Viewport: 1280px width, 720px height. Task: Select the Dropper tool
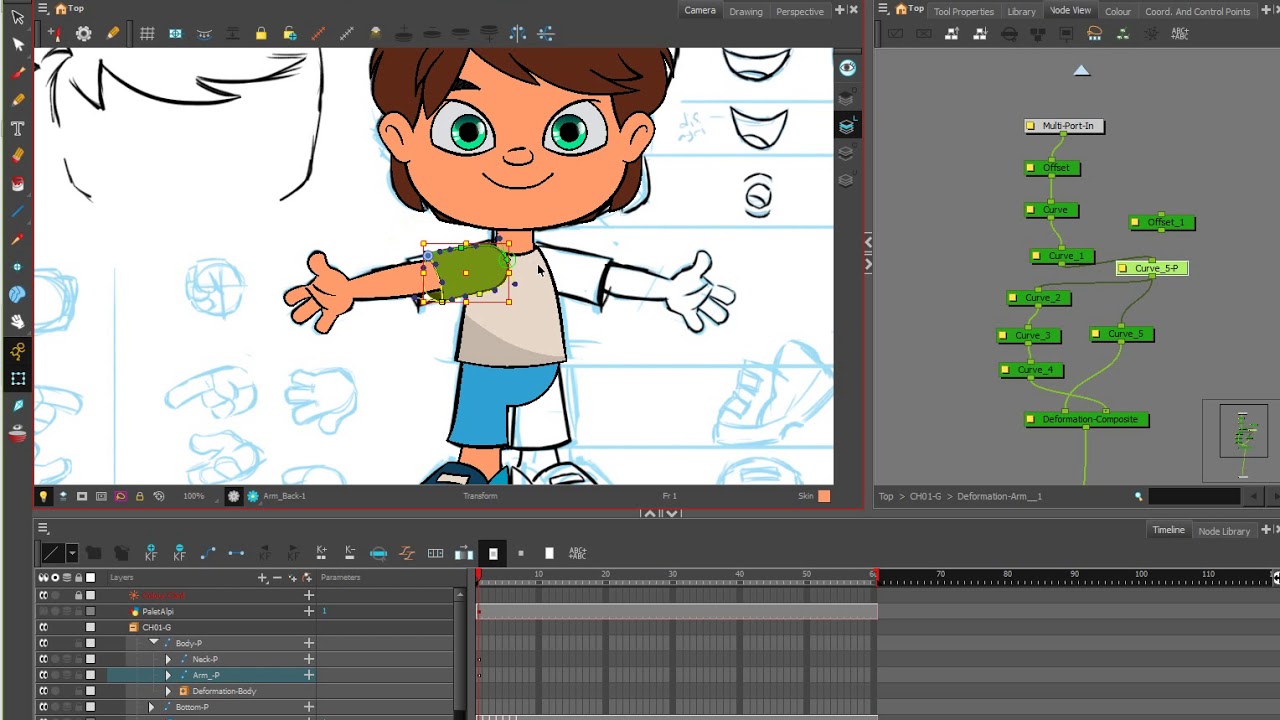18,240
